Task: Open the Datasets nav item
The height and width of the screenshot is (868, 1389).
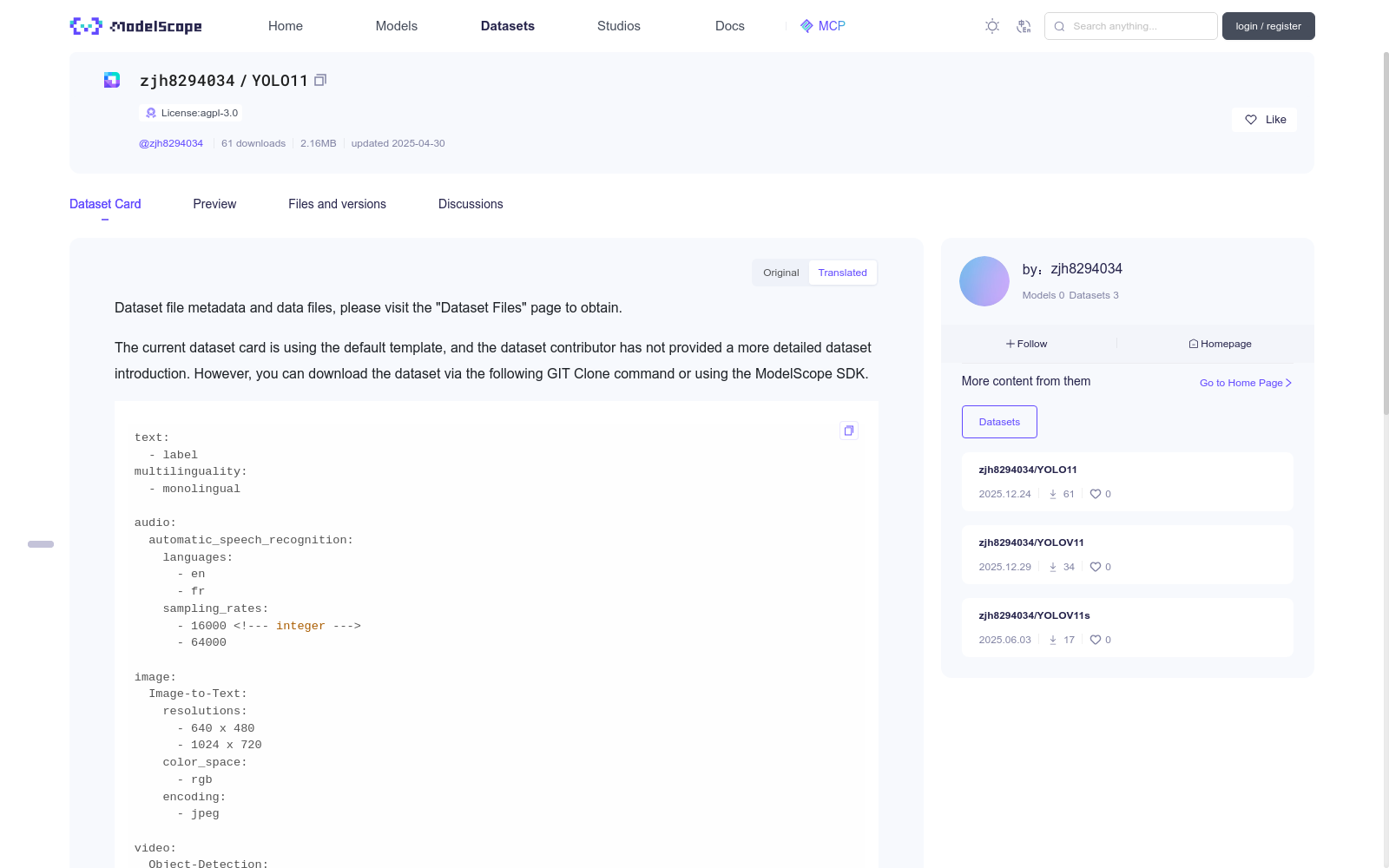Action: point(508,26)
